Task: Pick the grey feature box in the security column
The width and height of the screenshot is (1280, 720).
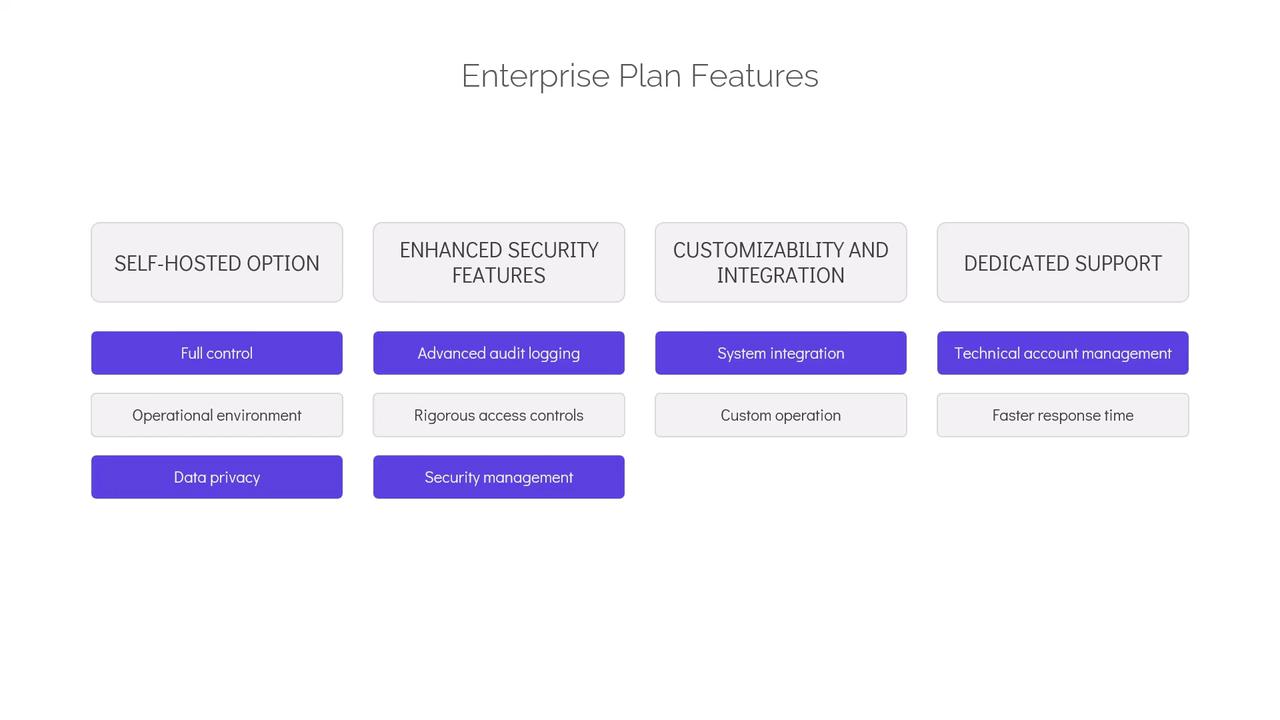Action: click(x=499, y=415)
